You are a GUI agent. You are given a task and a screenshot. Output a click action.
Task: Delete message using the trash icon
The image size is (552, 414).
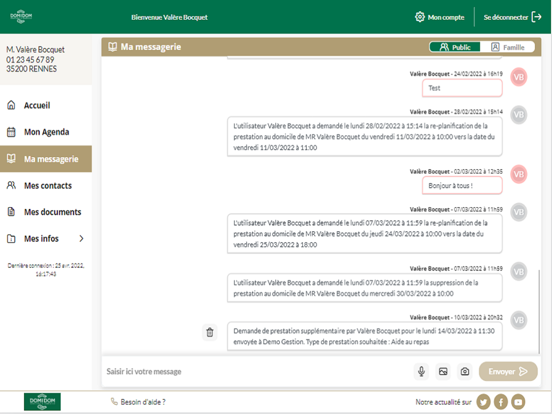tap(210, 332)
